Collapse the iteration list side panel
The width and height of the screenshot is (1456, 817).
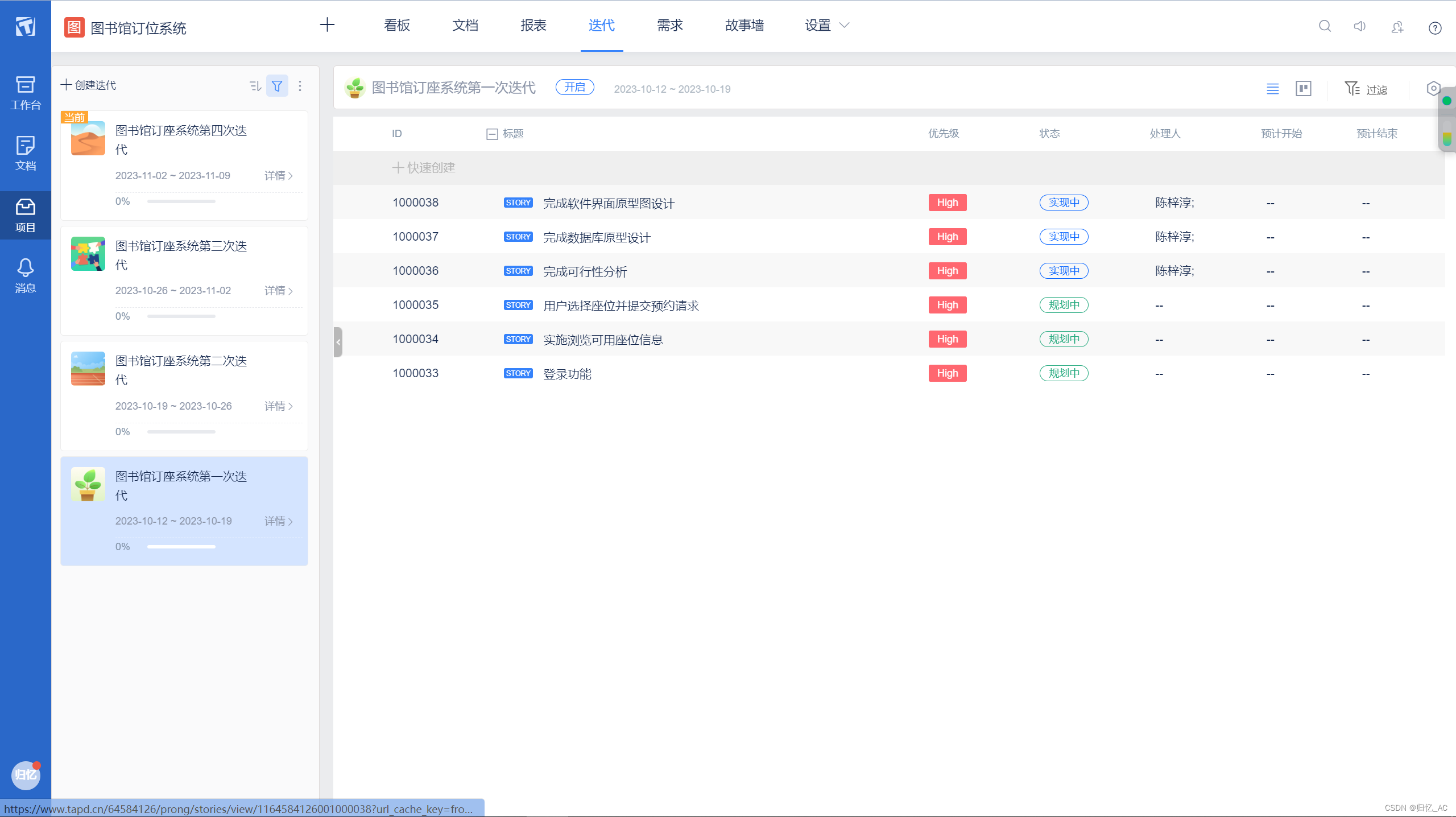(x=338, y=342)
